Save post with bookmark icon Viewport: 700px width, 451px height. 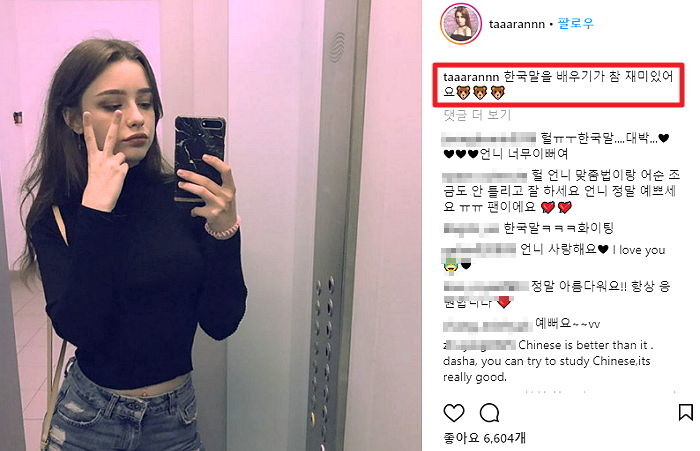pos(685,412)
